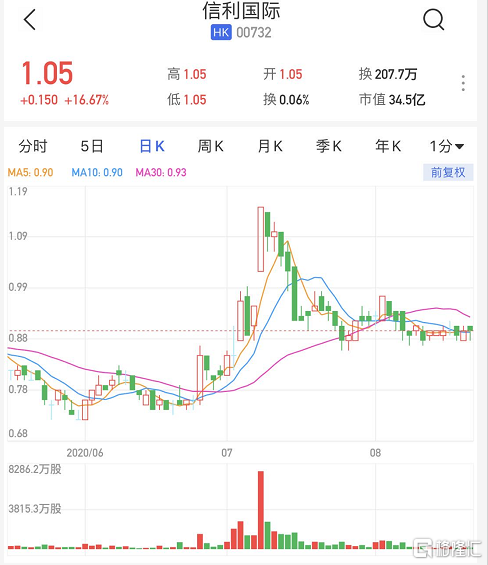Open the 月K chart tab
This screenshot has width=488, height=565.
pos(270,146)
